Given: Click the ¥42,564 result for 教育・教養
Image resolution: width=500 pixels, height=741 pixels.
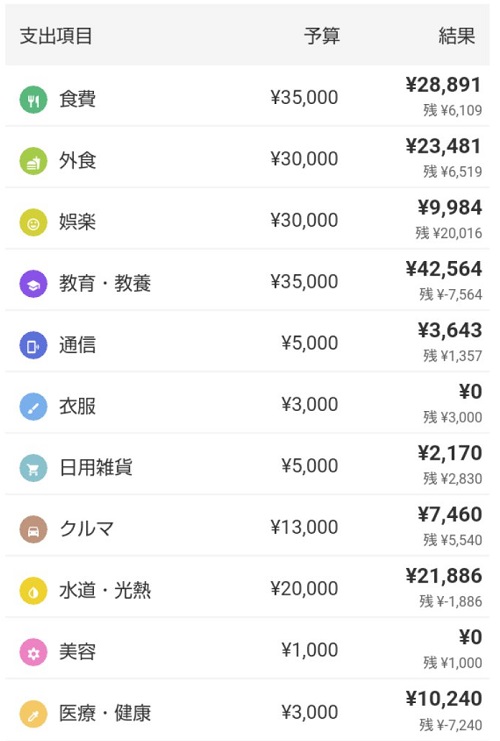Looking at the screenshot, I should 444,269.
